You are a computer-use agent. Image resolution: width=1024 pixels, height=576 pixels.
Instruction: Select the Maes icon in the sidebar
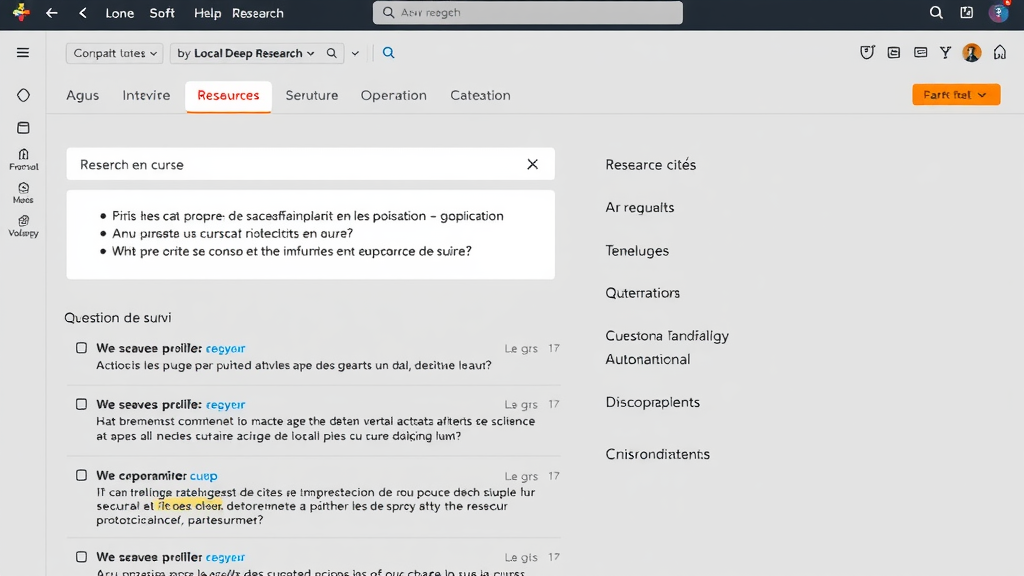[x=22, y=190]
